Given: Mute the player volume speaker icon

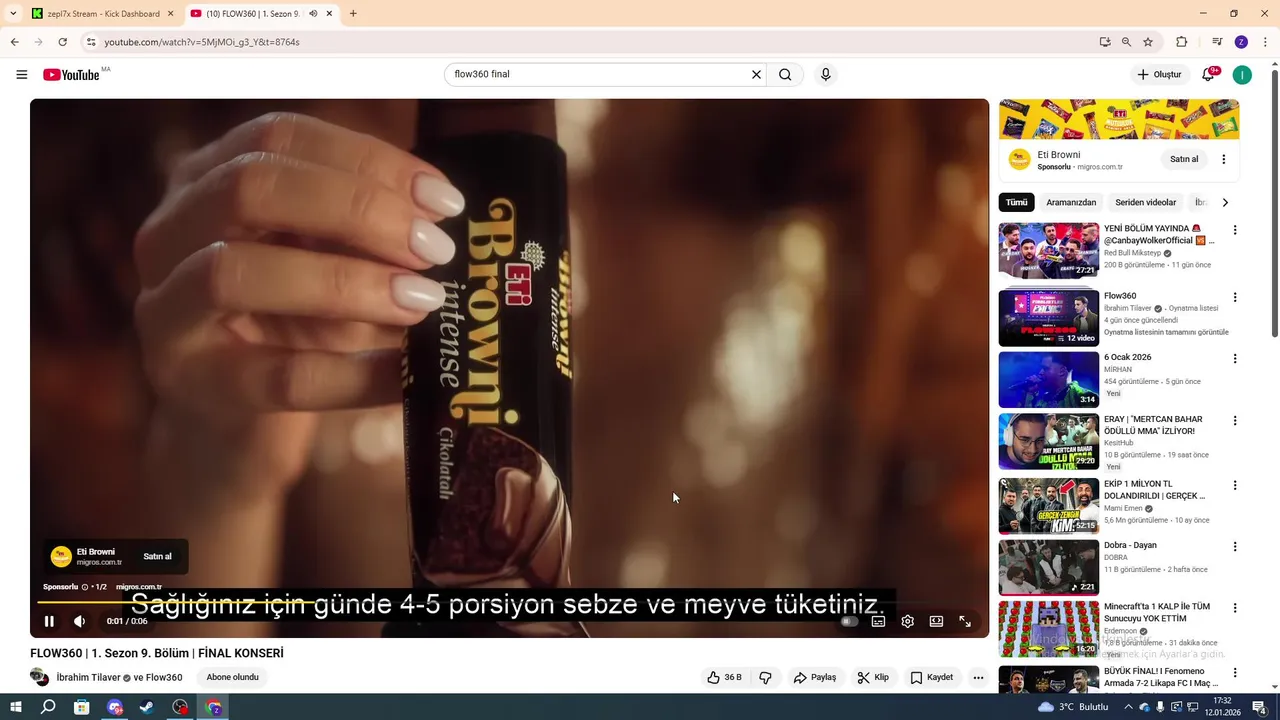Looking at the screenshot, I should [x=80, y=621].
